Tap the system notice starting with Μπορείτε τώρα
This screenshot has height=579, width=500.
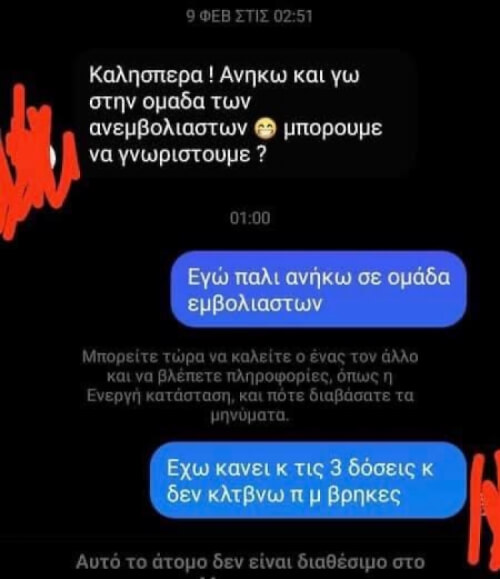[250, 386]
